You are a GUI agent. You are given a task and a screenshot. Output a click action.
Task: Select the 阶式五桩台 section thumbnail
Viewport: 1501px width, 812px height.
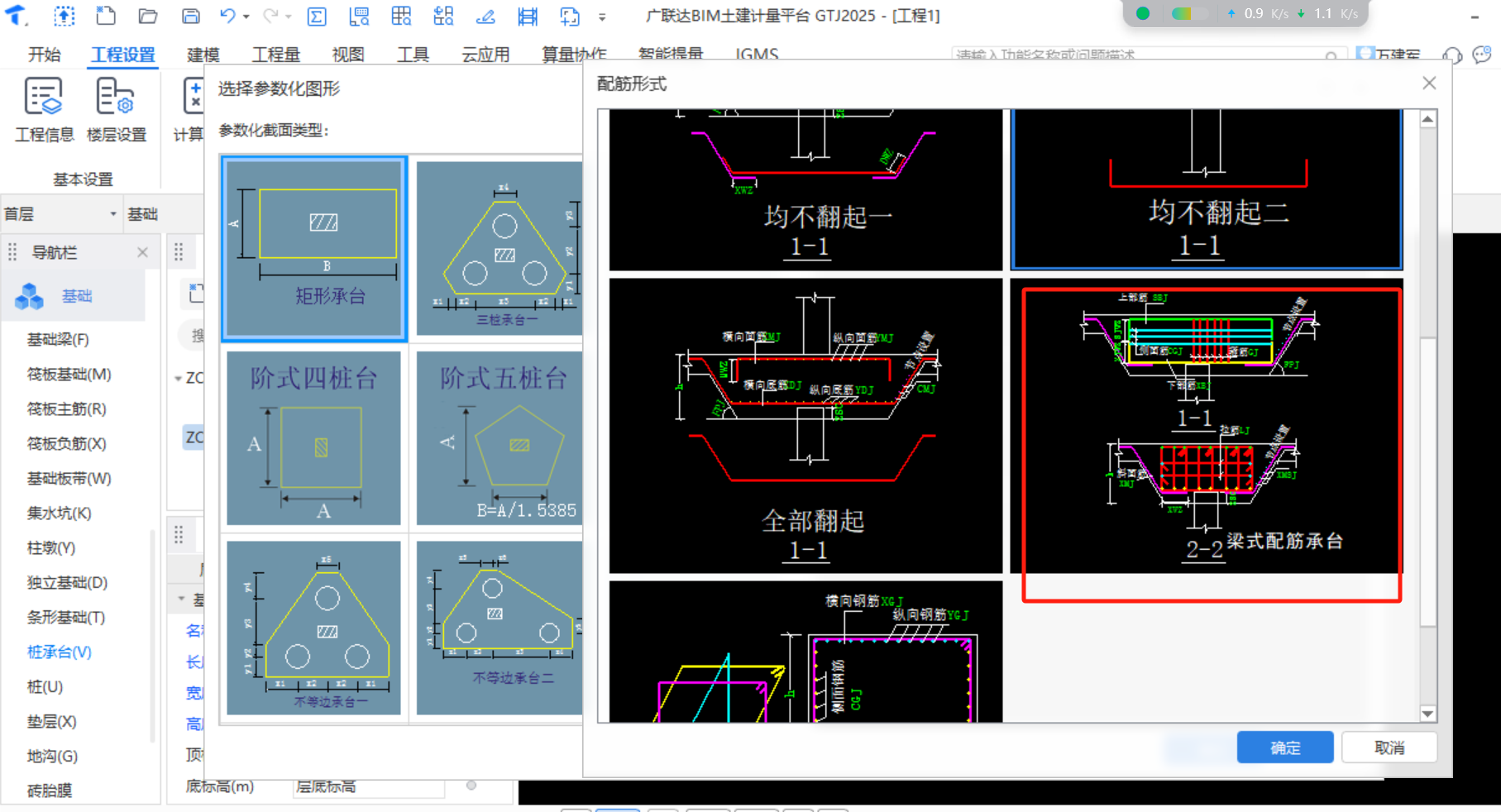[500, 438]
